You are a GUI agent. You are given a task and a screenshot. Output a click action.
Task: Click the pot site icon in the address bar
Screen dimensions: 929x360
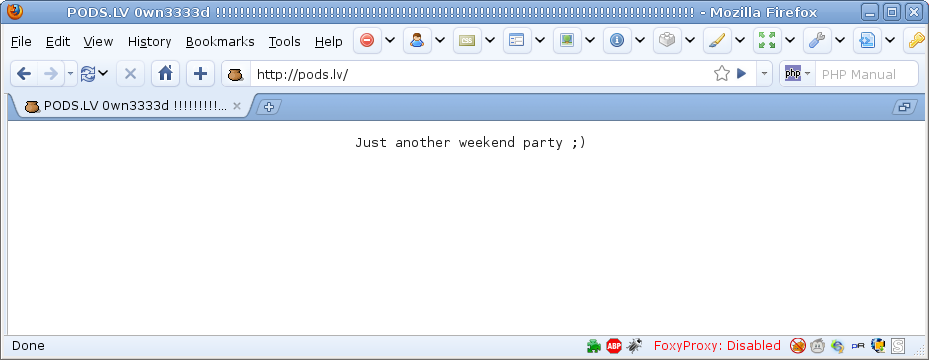pyautogui.click(x=235, y=74)
